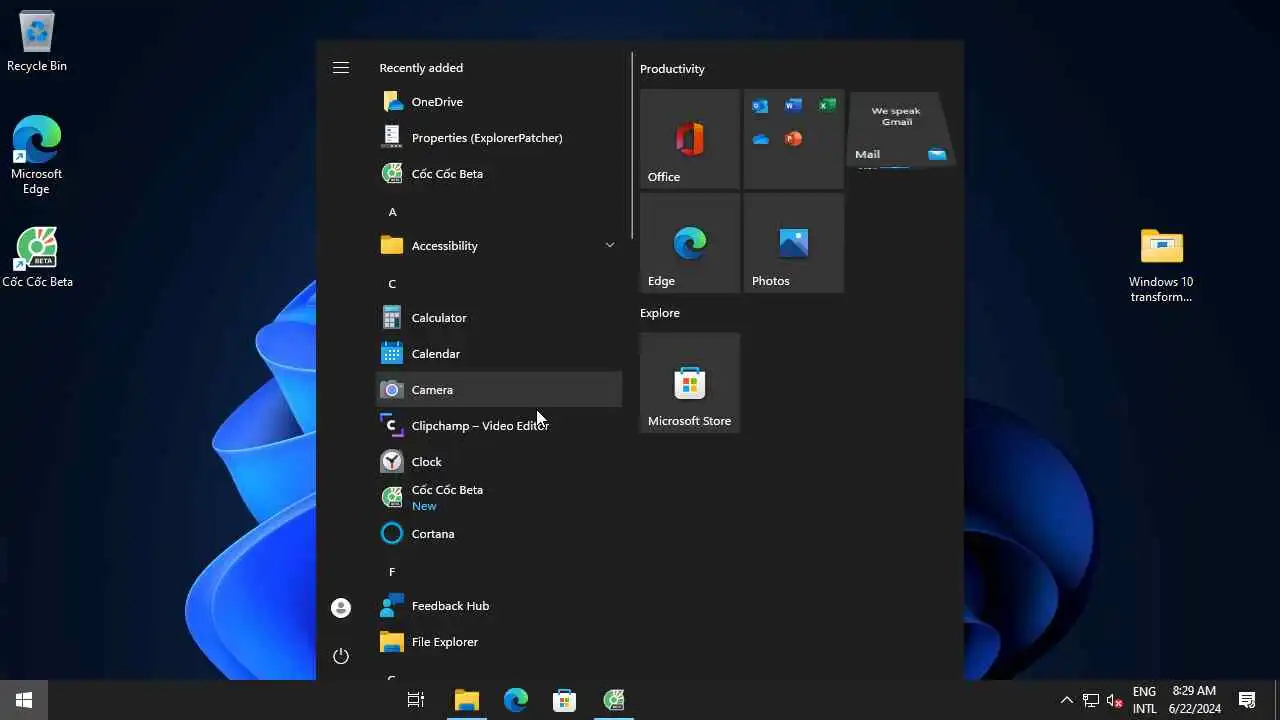This screenshot has width=1280, height=720.
Task: Open Clipchamp – Video Editor
Action: (499, 426)
